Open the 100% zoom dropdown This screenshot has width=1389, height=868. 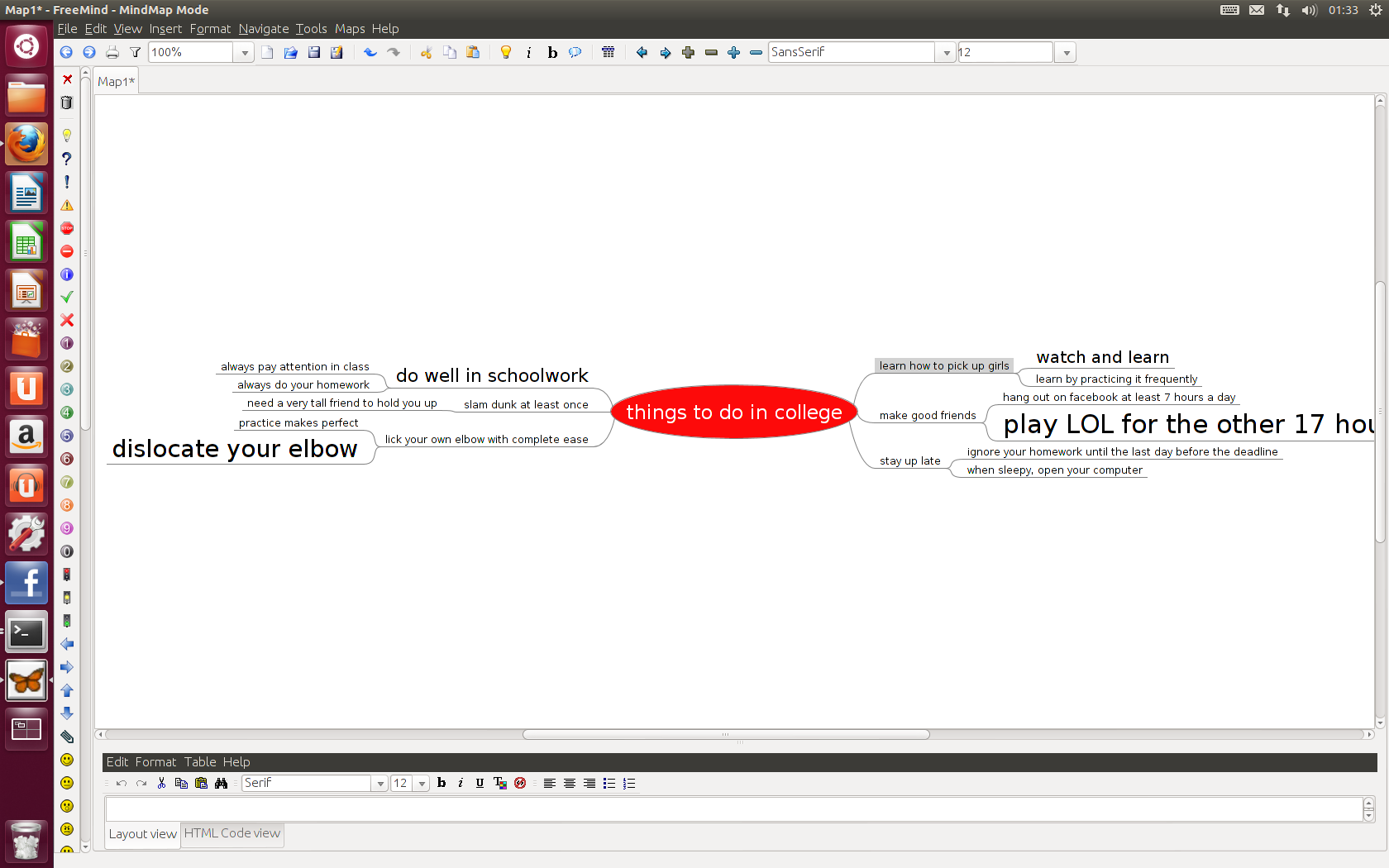(x=245, y=52)
